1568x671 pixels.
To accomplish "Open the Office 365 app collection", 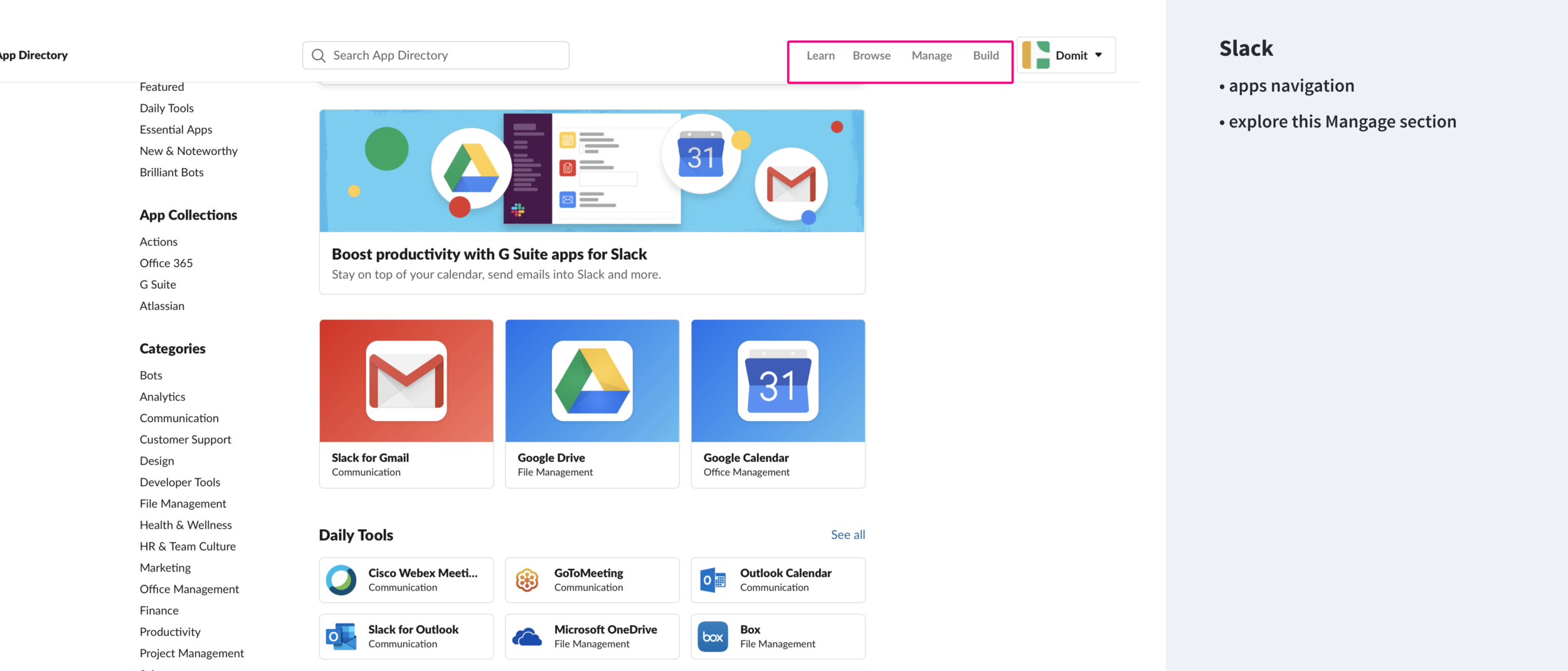I will pyautogui.click(x=166, y=263).
